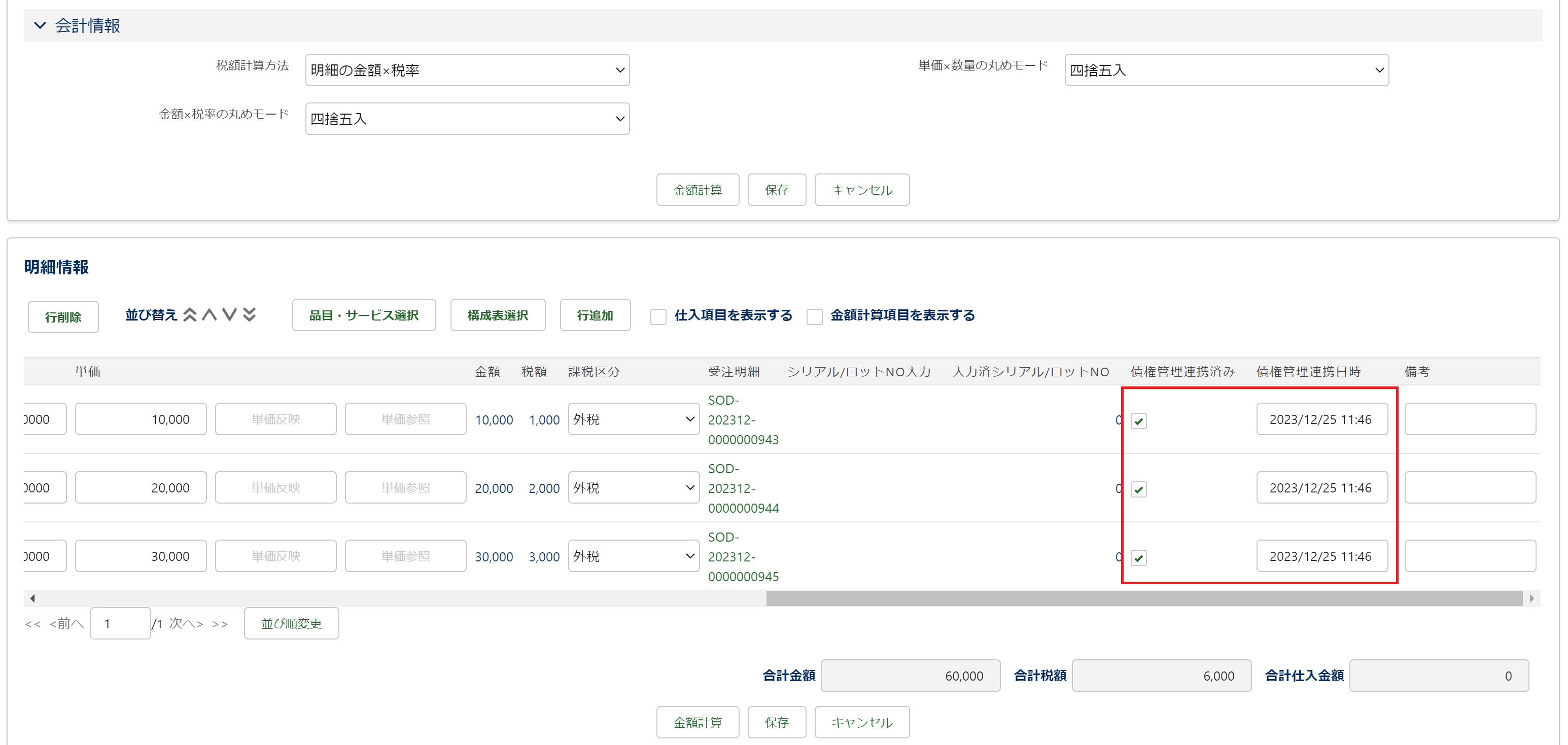Screen dimensions: 1568x745
Task: Click the move-to-top double up arrow
Action: coord(190,314)
